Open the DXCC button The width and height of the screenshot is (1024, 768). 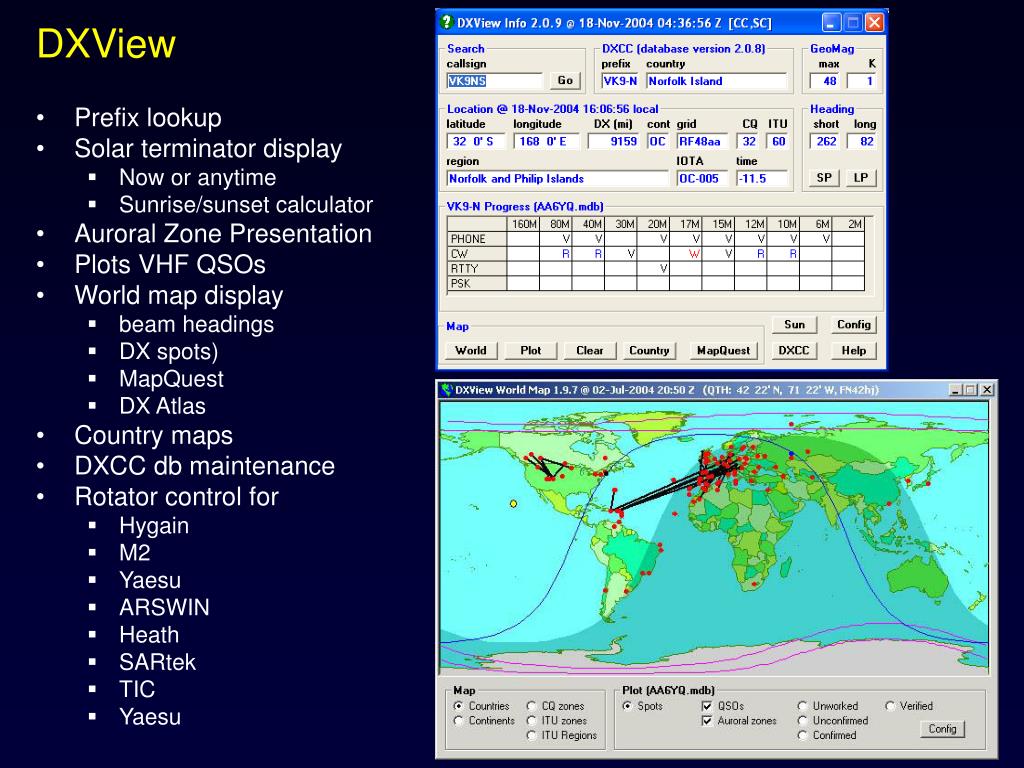point(794,351)
